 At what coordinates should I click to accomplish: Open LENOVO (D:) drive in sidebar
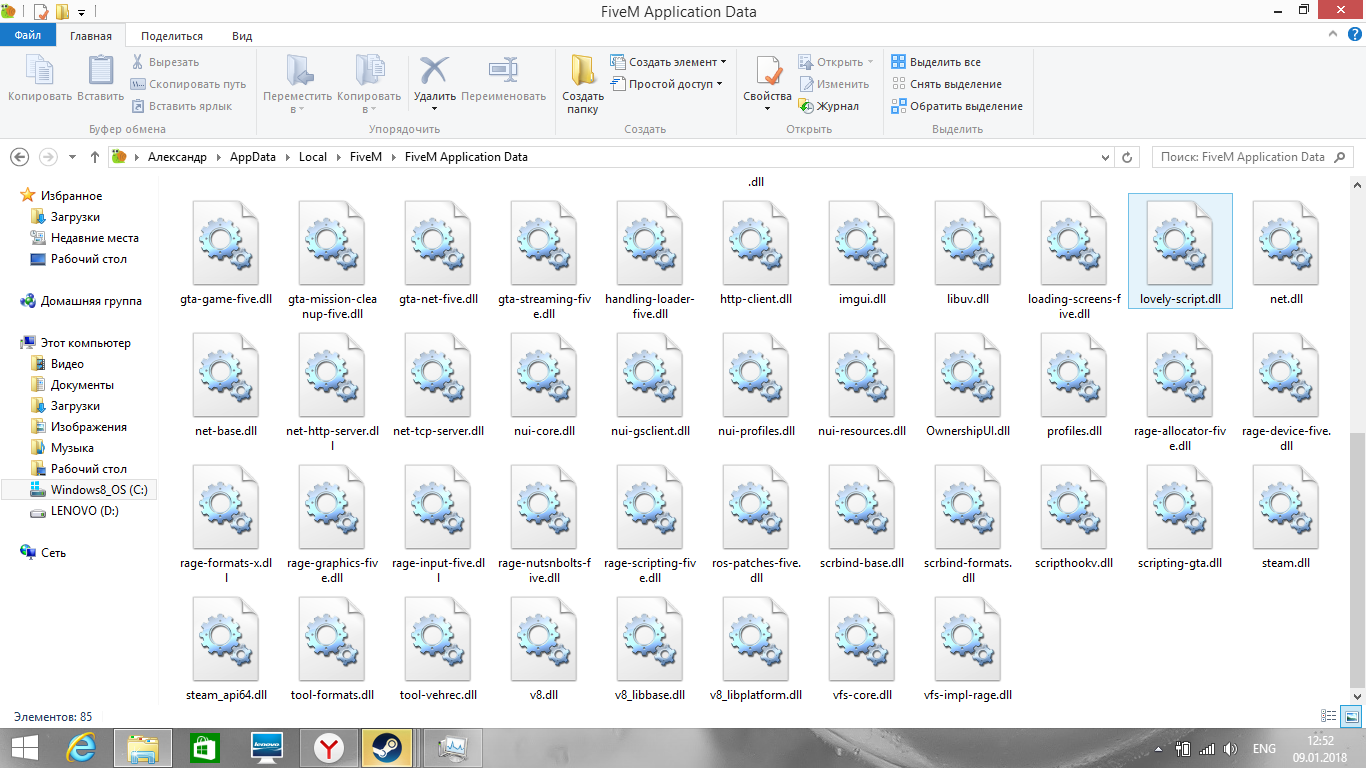(75, 511)
